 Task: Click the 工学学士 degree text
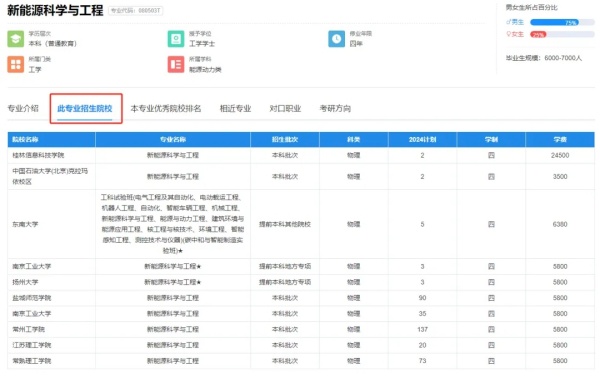(202, 44)
